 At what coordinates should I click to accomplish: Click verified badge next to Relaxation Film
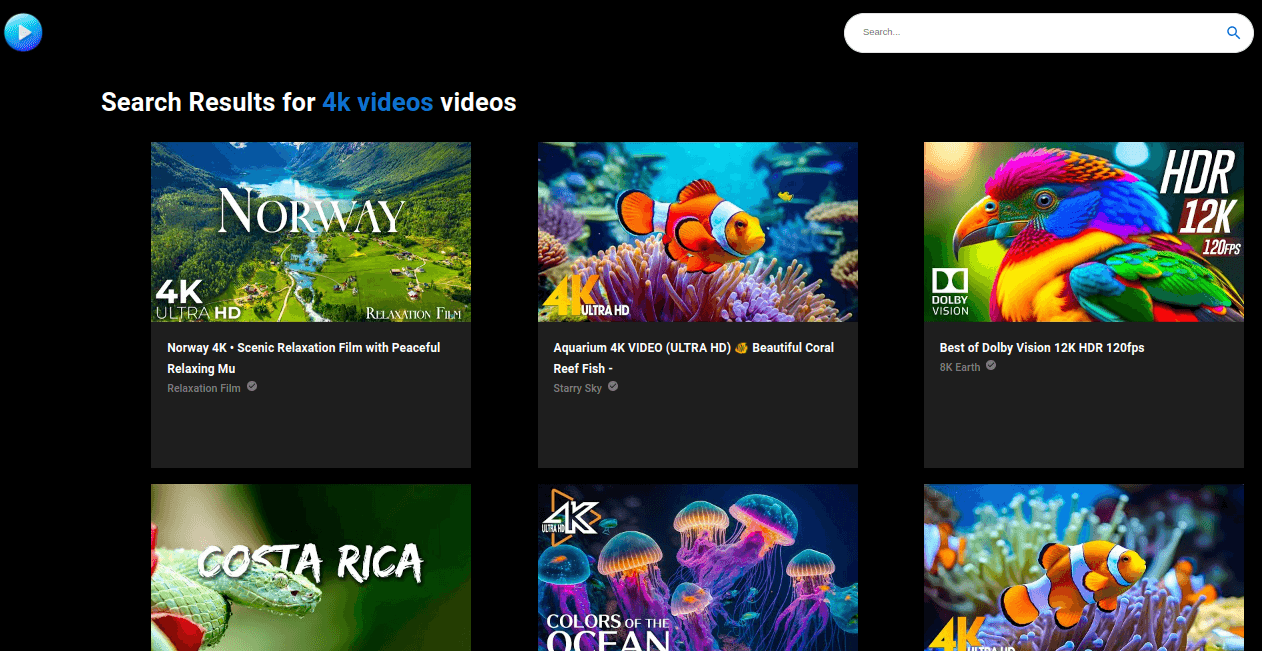click(x=252, y=386)
